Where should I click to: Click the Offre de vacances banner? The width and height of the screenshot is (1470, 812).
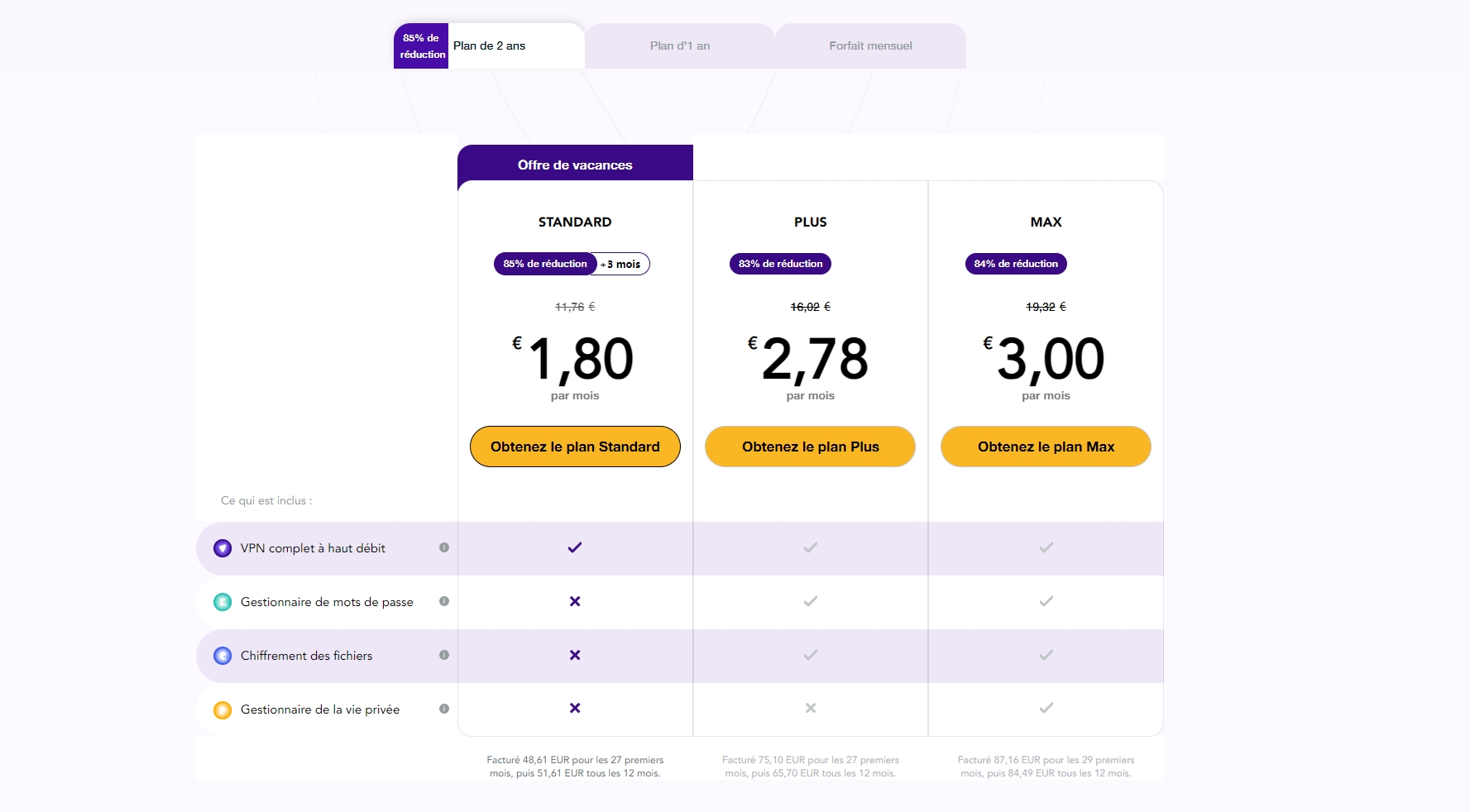[x=575, y=165]
